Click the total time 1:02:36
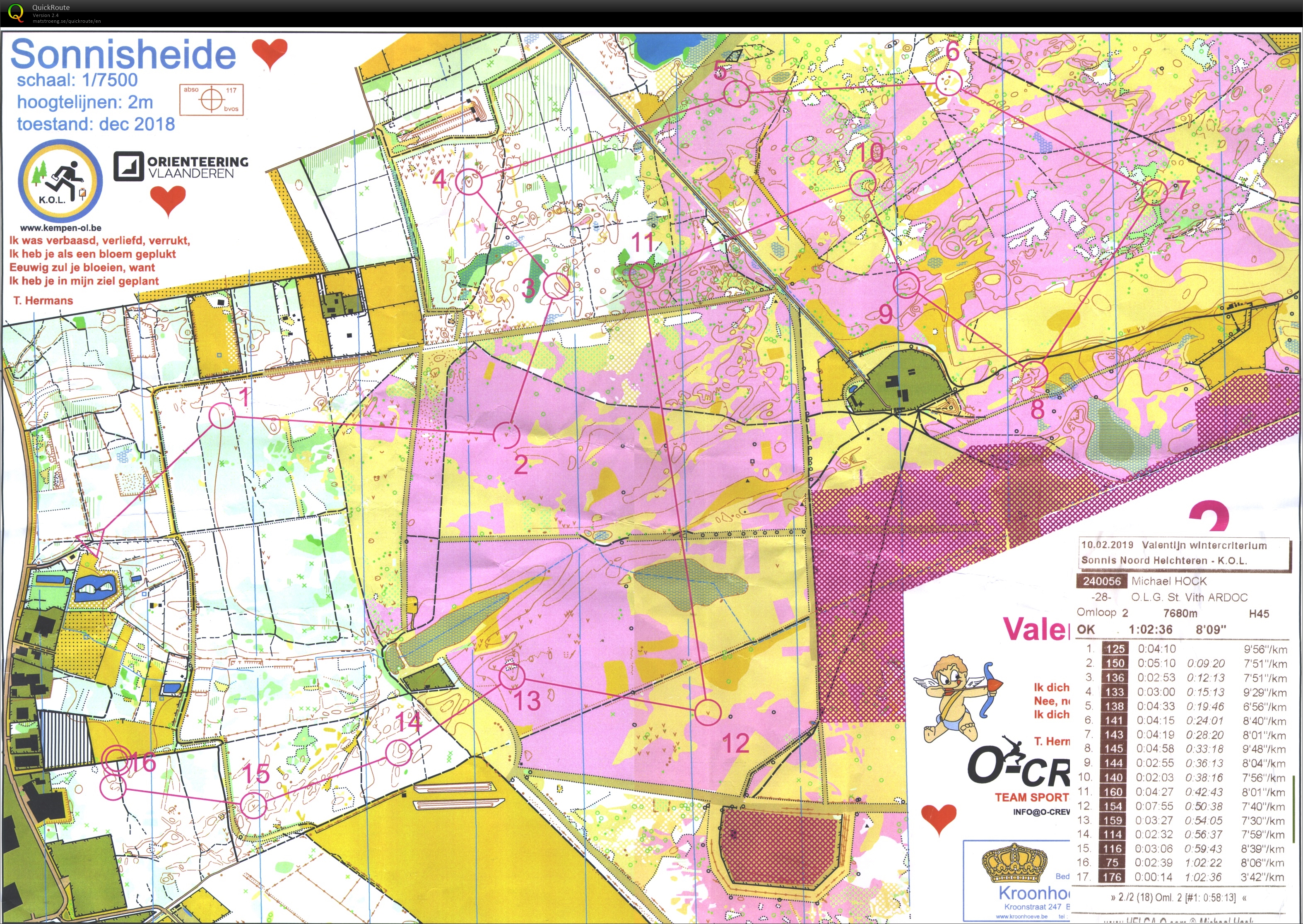Screen dimensions: 1303x924 pyautogui.click(x=1151, y=629)
